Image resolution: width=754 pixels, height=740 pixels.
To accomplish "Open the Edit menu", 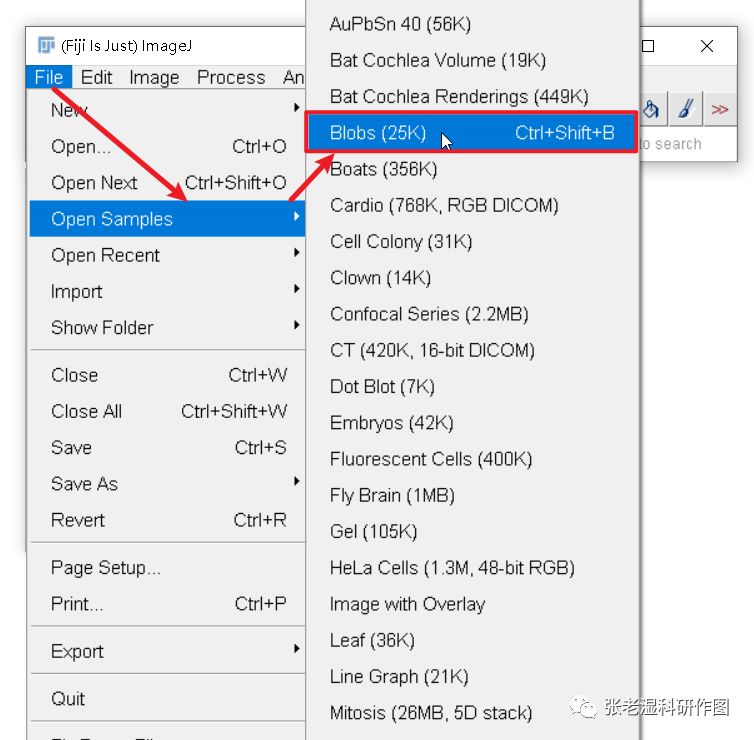I will pyautogui.click(x=96, y=77).
